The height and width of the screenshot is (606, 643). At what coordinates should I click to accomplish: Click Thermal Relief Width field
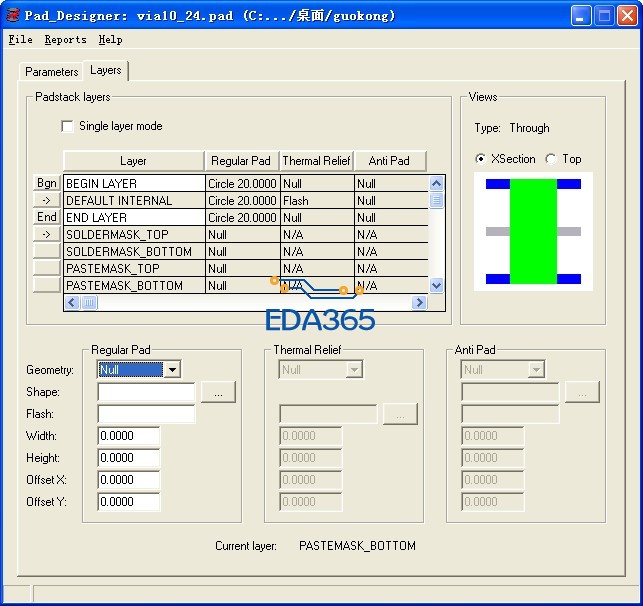(311, 436)
